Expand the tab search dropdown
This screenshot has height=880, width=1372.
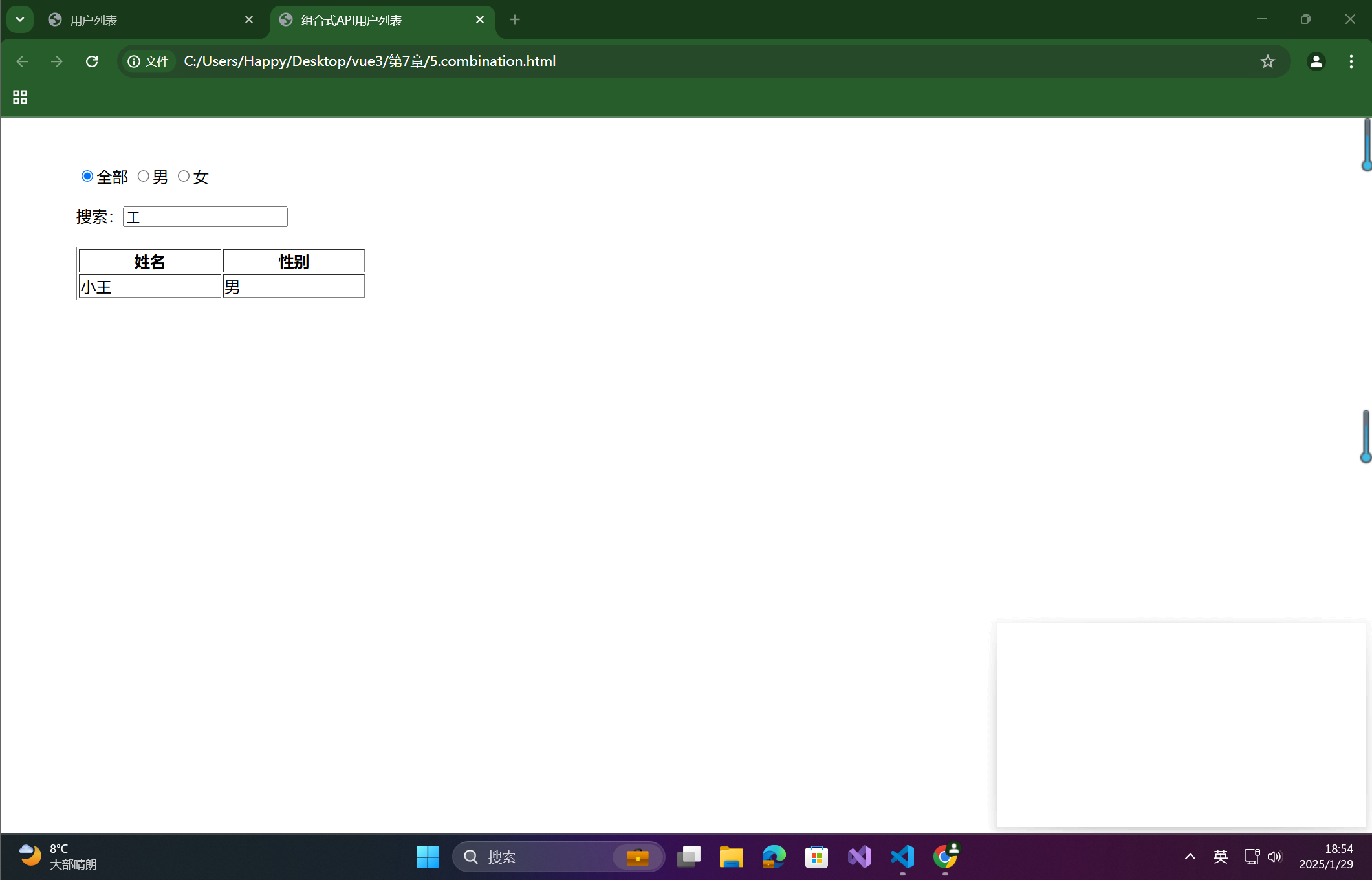20,19
